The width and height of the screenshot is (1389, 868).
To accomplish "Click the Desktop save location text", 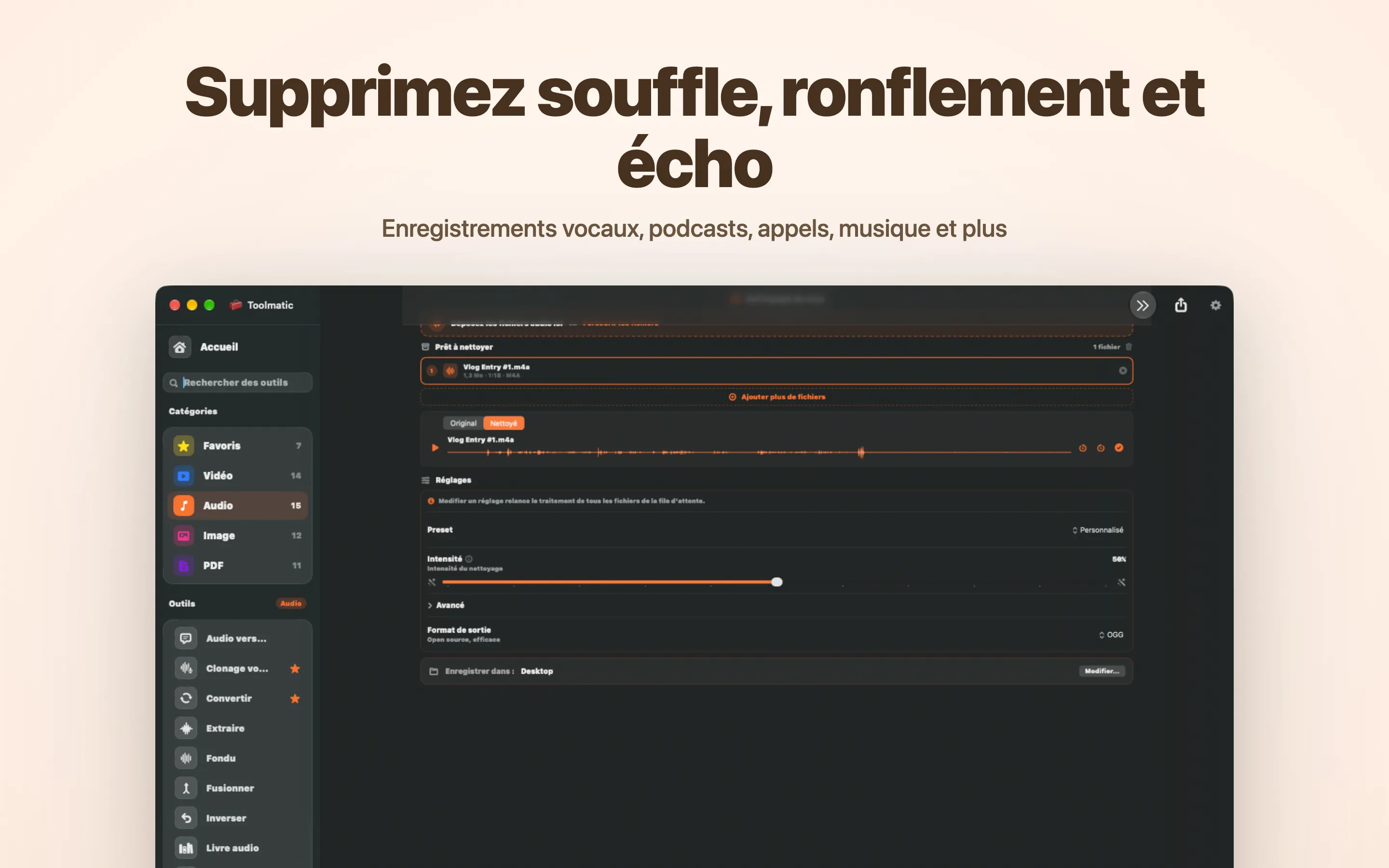I will 537,671.
